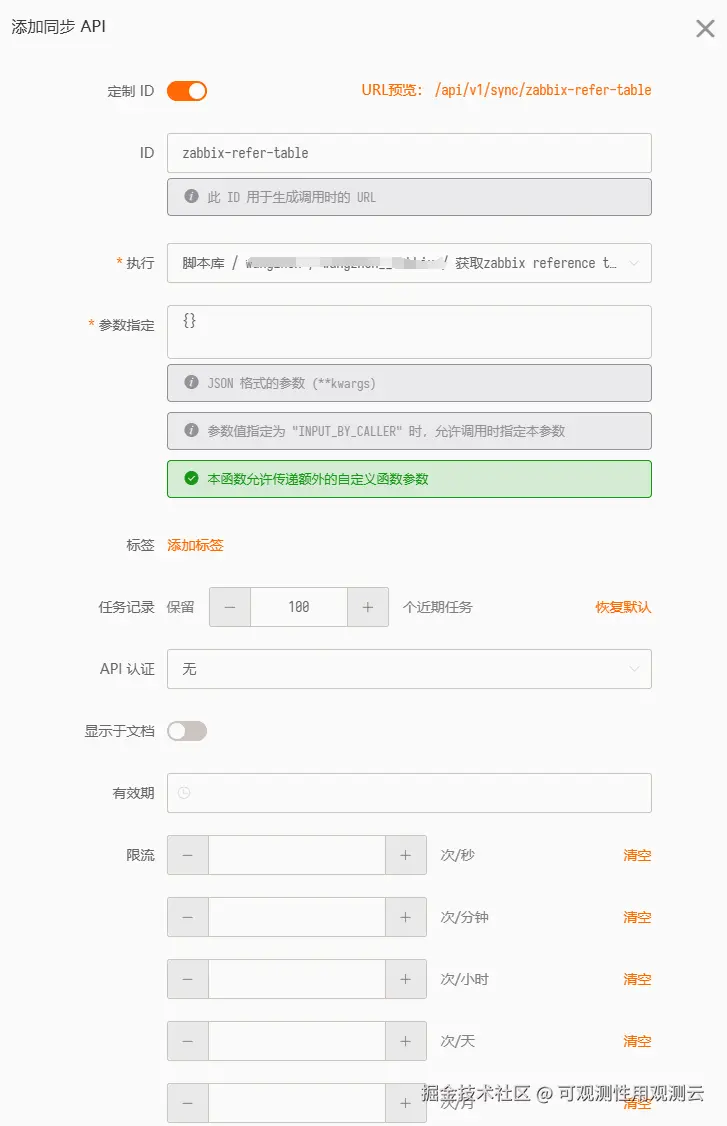The image size is (727, 1126).
Task: Close the 添加同步 API dialog
Action: [705, 28]
